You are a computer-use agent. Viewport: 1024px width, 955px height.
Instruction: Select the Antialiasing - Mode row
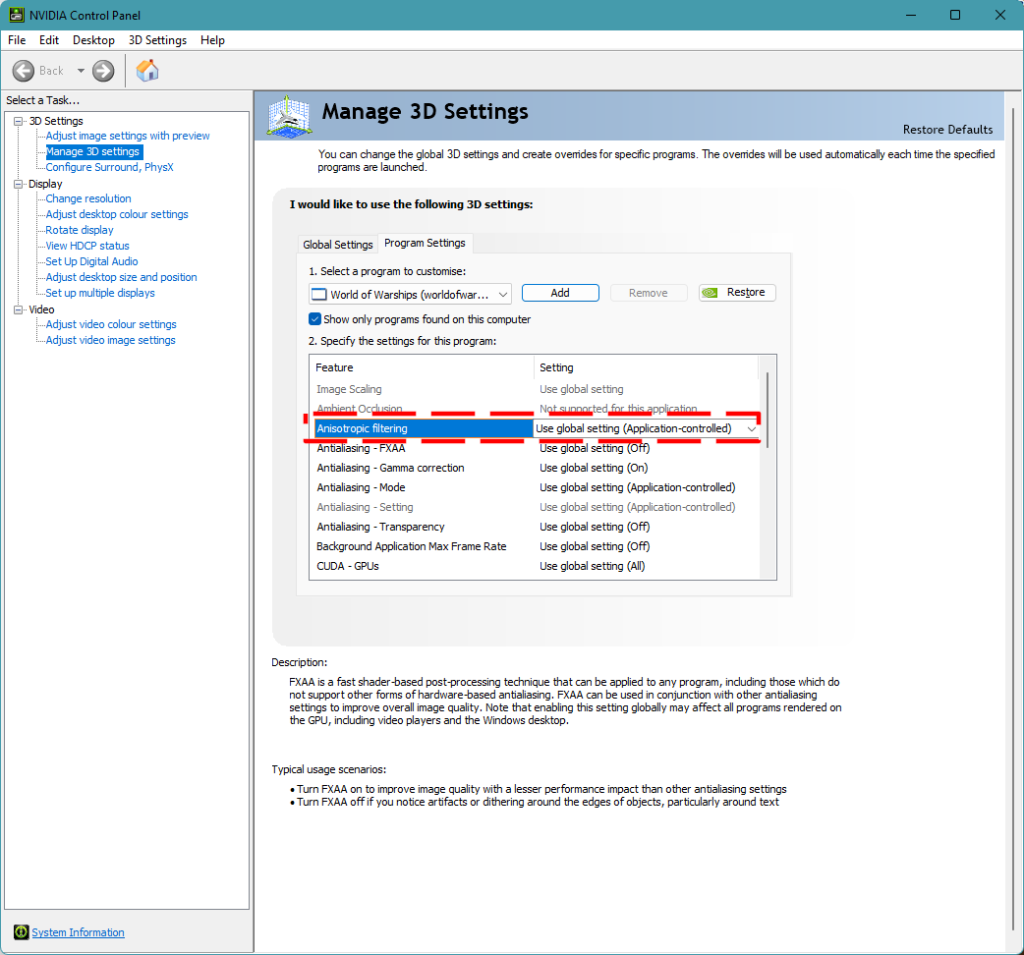pyautogui.click(x=536, y=487)
